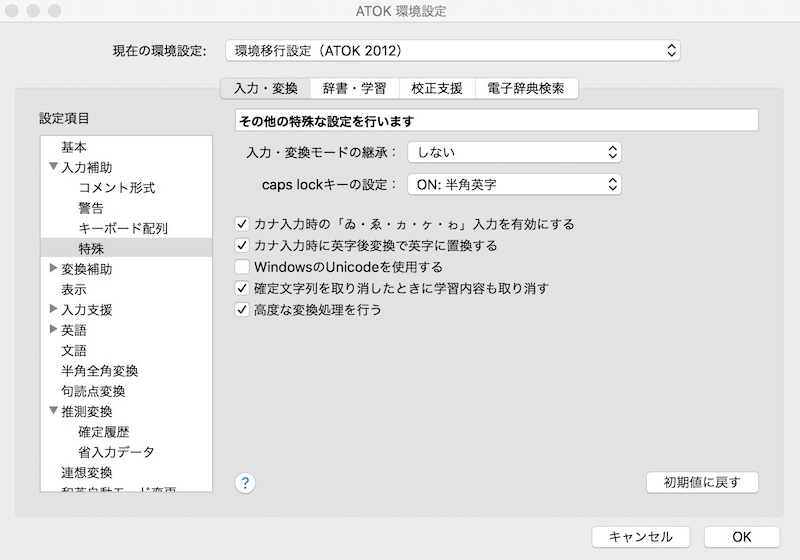
Task: Toggle カナ入力時の「ゐ・ゑ・ヵ・ヶ・ゎ」入力 checkbox
Action: tap(242, 224)
